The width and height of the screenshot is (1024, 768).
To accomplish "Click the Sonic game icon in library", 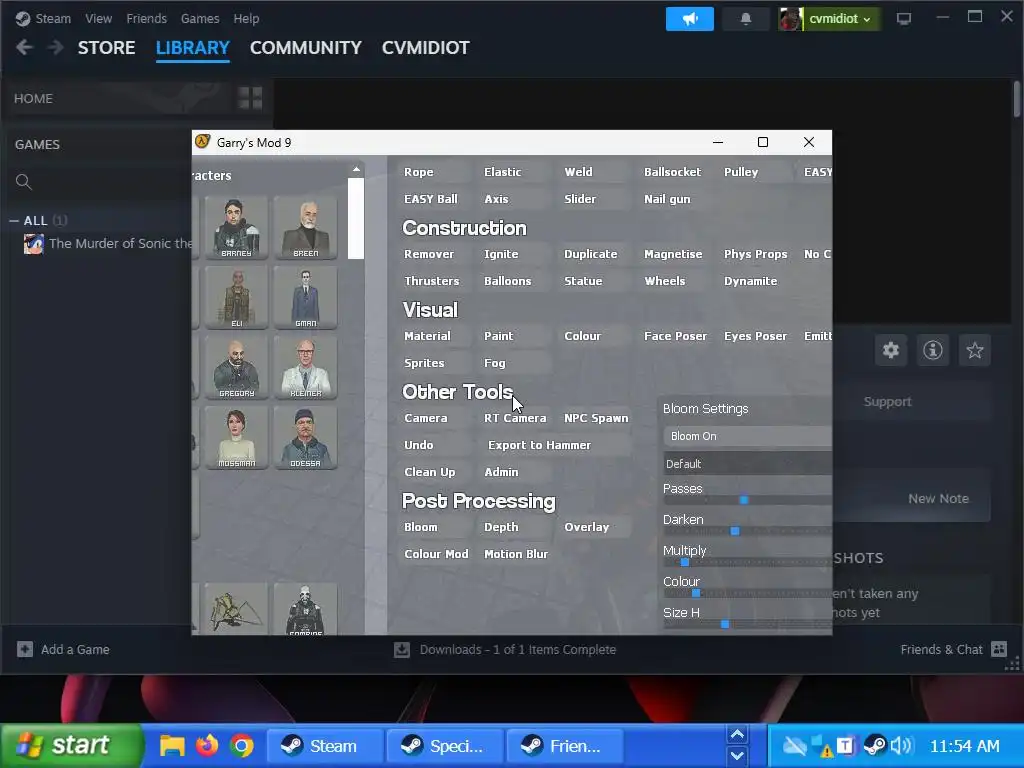I will pyautogui.click(x=34, y=244).
